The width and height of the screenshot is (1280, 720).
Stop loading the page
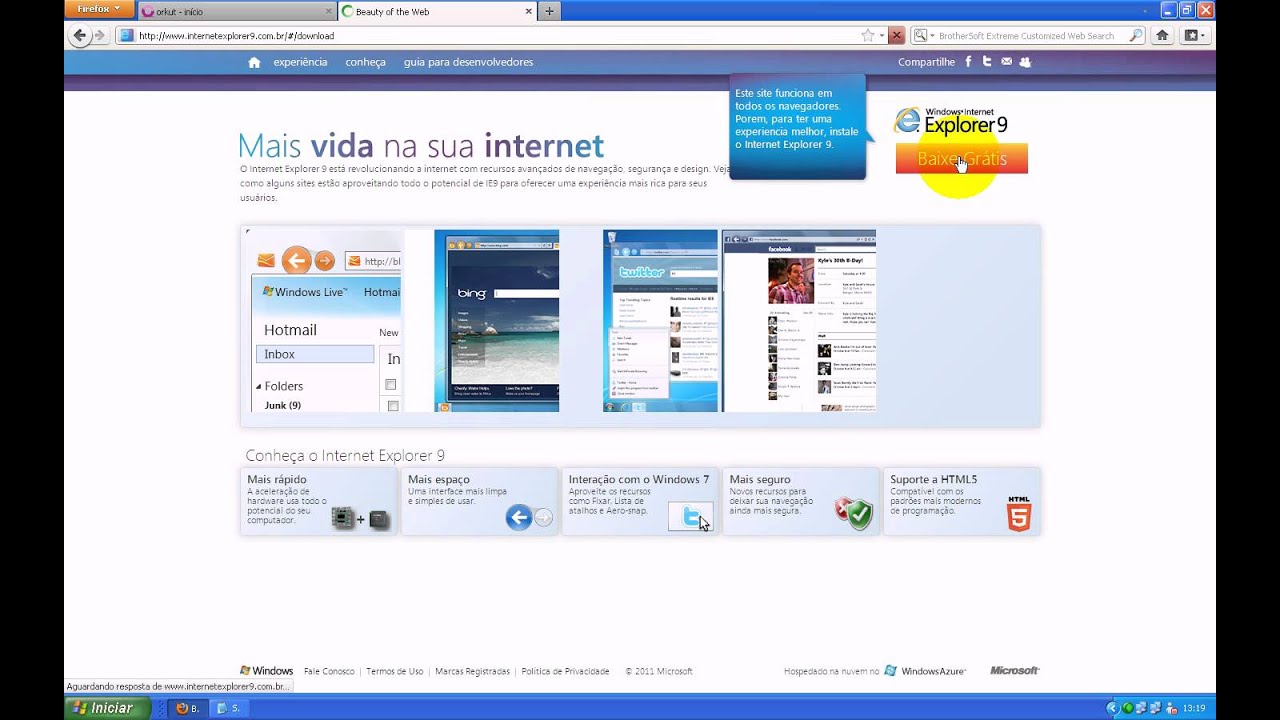pyautogui.click(x=897, y=35)
